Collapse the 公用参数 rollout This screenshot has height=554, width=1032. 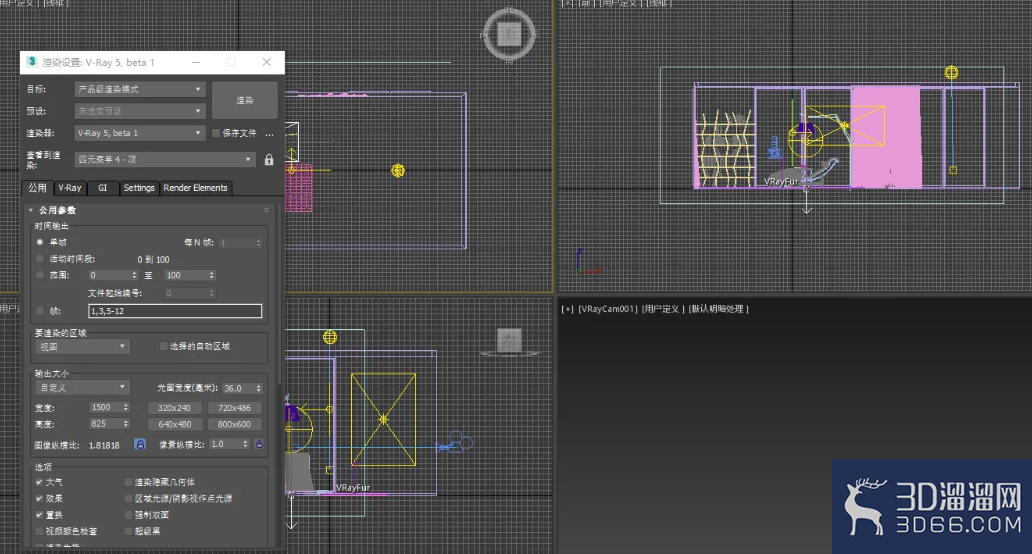[x=30, y=210]
